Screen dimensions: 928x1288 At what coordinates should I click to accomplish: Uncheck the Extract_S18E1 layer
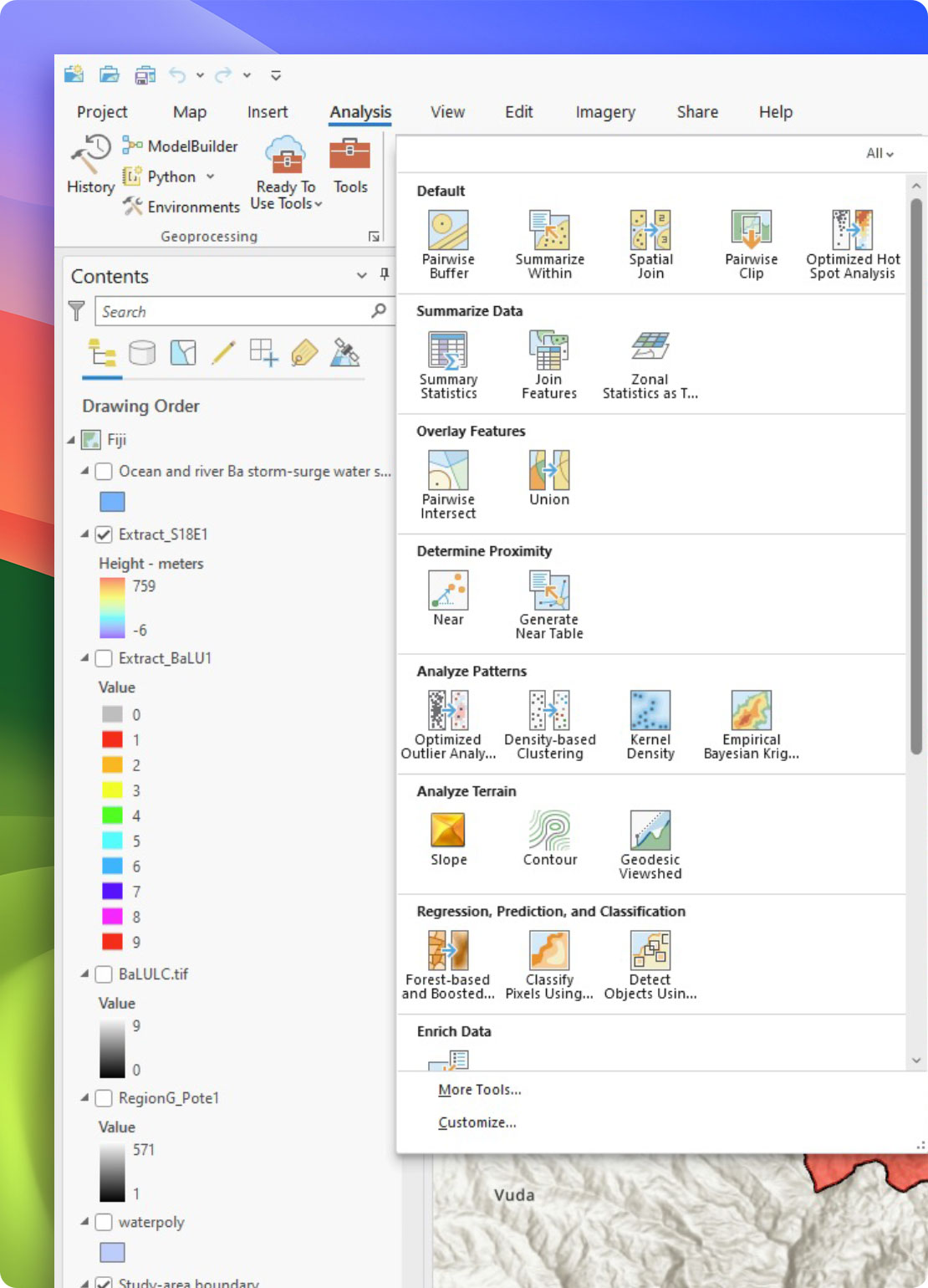tap(105, 534)
